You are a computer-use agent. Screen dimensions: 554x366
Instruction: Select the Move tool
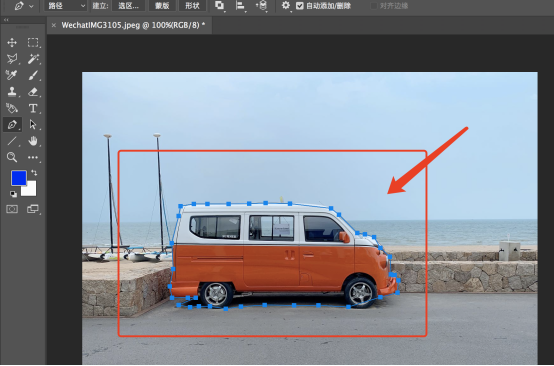tap(12, 43)
